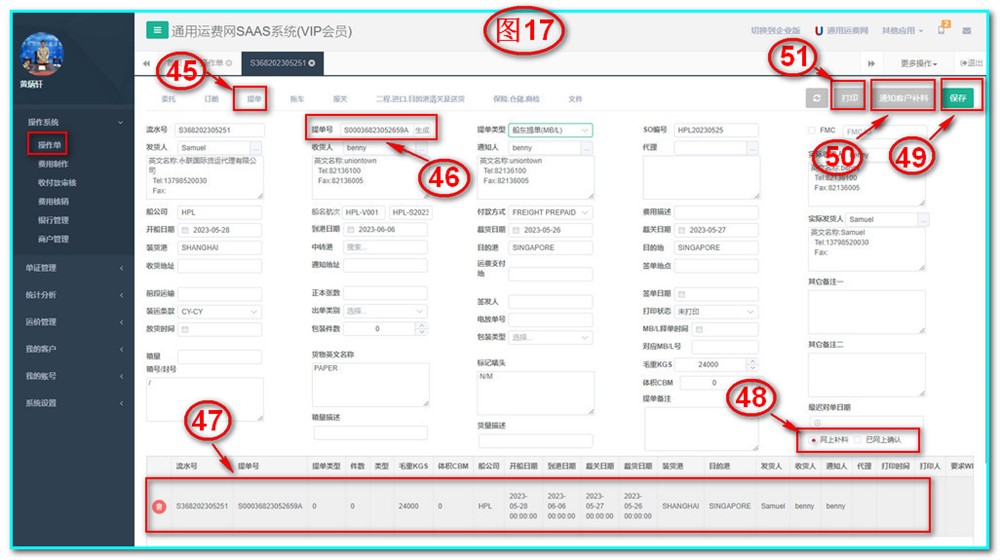
Task: Switch to the 提单 tab
Action: click(254, 99)
